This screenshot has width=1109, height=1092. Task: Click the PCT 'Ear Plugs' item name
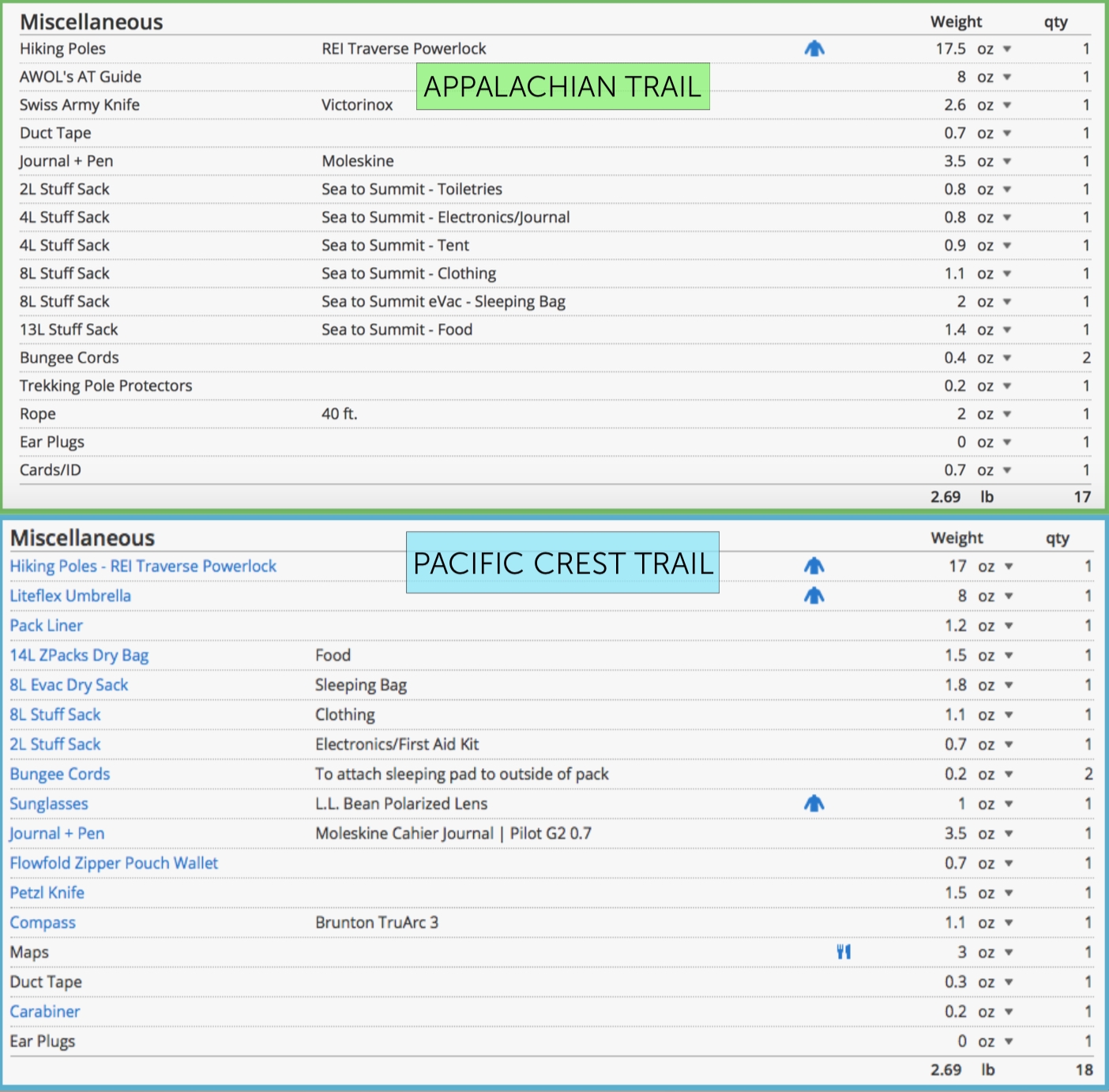(43, 1041)
